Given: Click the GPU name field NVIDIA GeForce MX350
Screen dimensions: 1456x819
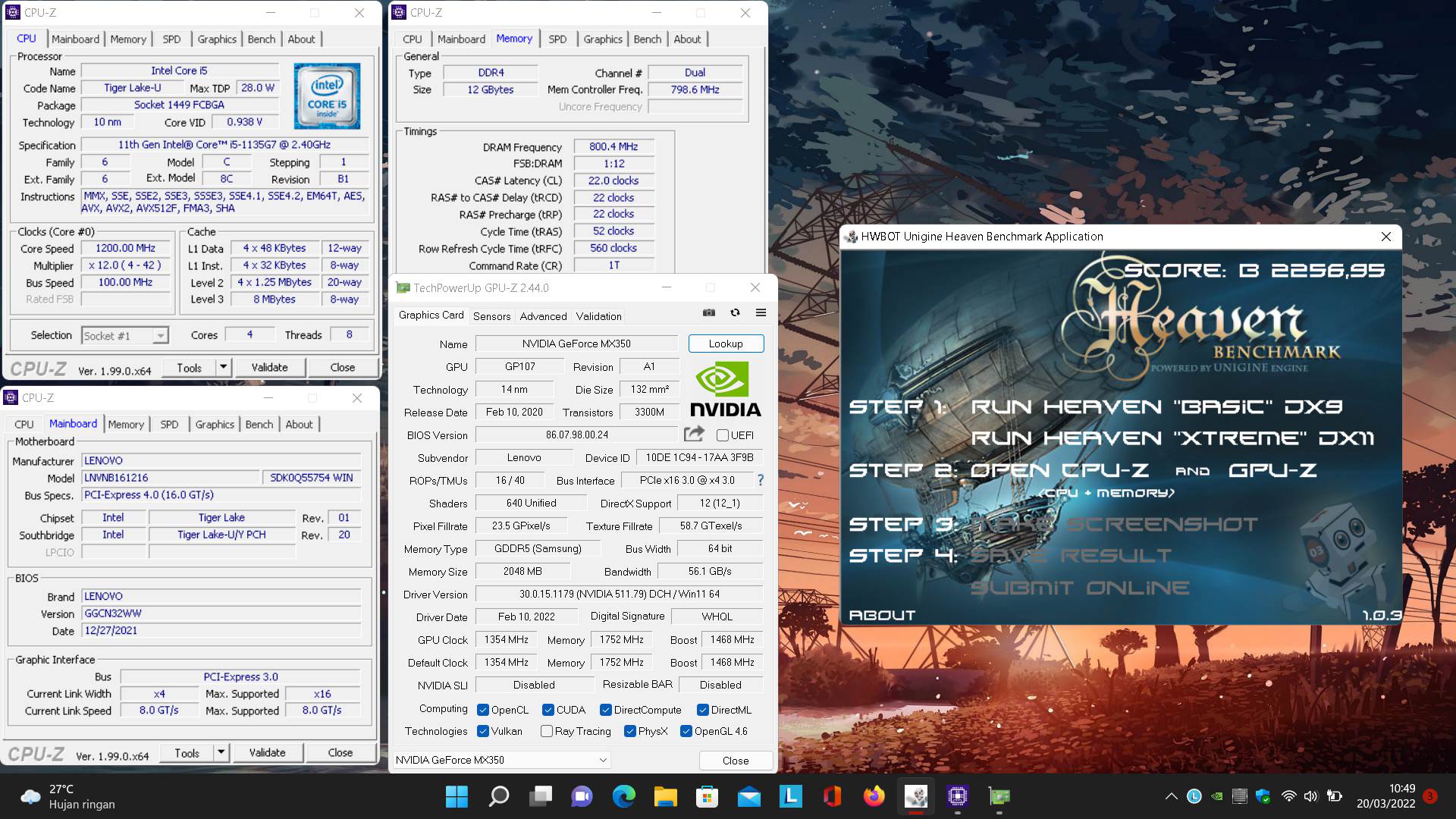Looking at the screenshot, I should coord(576,344).
